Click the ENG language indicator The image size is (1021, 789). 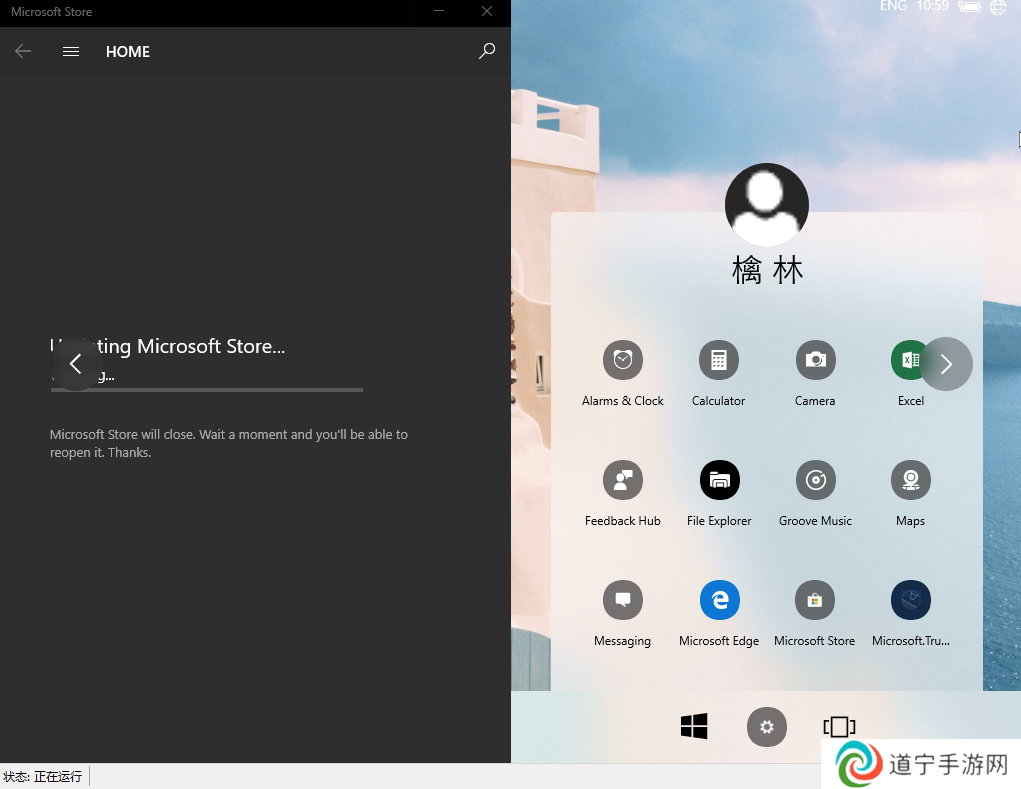[893, 6]
